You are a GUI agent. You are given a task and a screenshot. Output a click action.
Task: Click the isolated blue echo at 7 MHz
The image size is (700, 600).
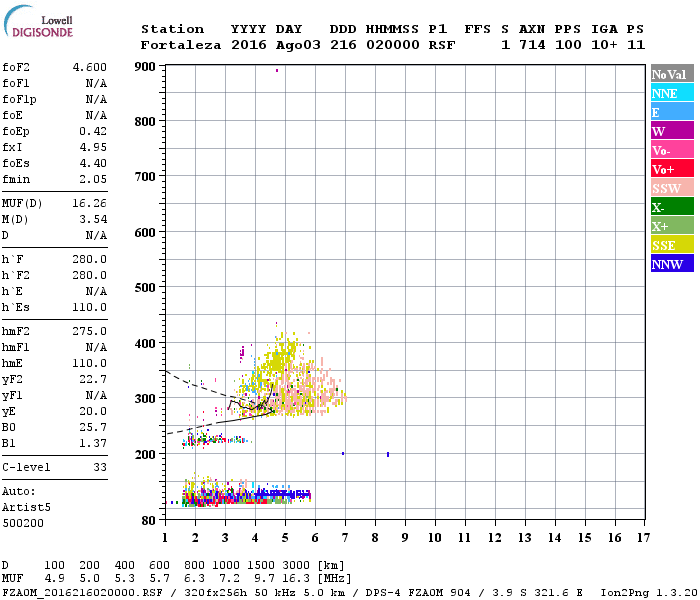click(x=343, y=454)
